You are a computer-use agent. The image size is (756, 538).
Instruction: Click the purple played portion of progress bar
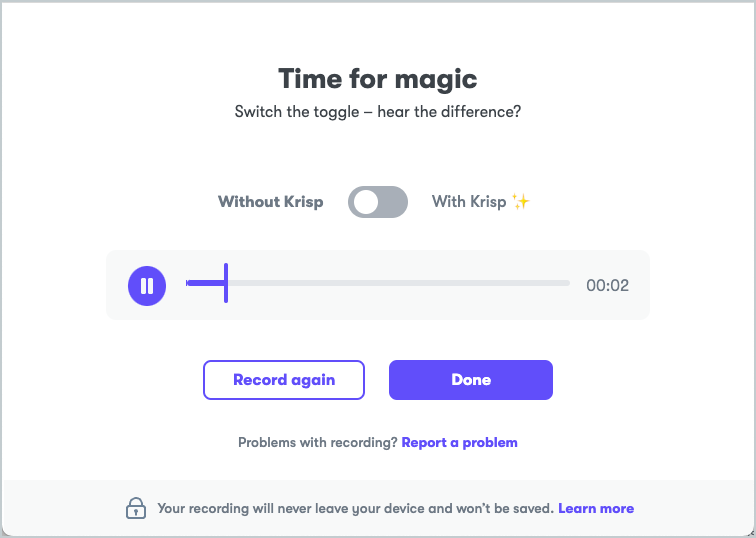coord(205,283)
